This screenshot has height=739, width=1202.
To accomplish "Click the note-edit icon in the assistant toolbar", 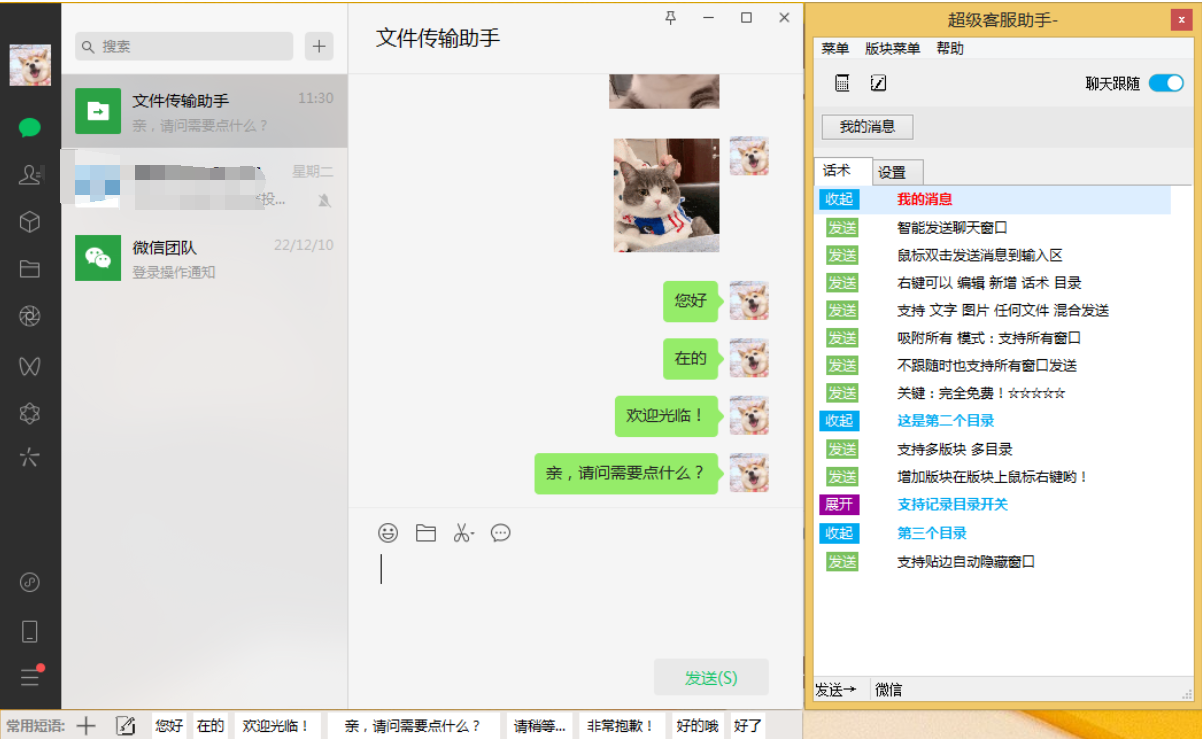I will click(877, 84).
